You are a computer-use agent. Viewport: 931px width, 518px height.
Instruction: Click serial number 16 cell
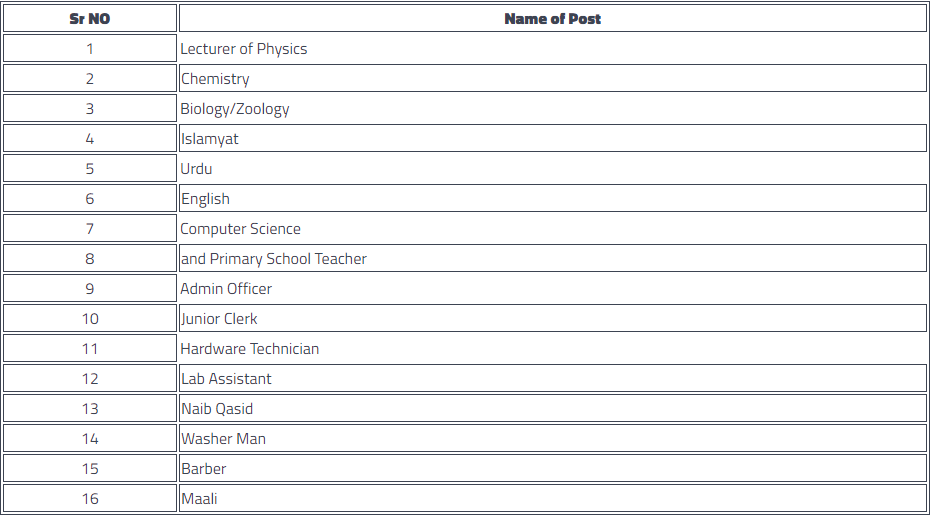click(90, 498)
